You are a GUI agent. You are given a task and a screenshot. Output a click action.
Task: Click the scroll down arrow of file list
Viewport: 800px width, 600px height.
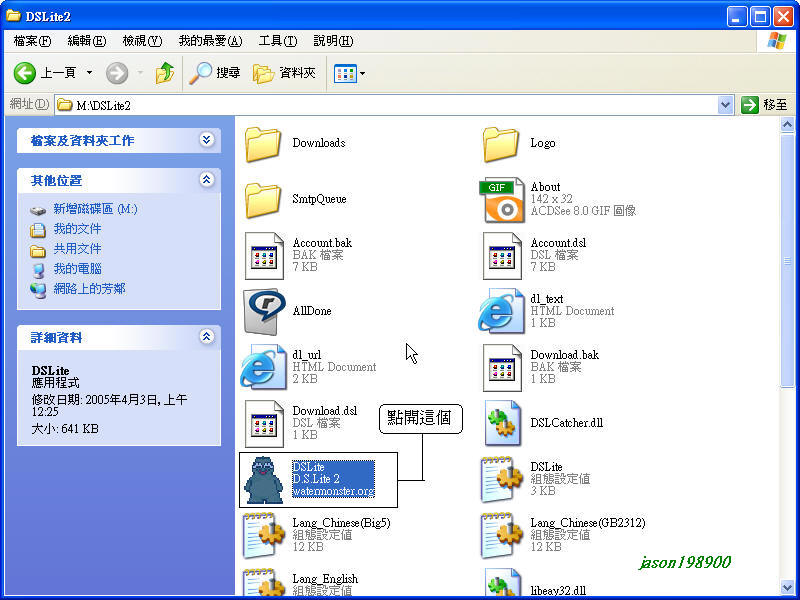(787, 588)
